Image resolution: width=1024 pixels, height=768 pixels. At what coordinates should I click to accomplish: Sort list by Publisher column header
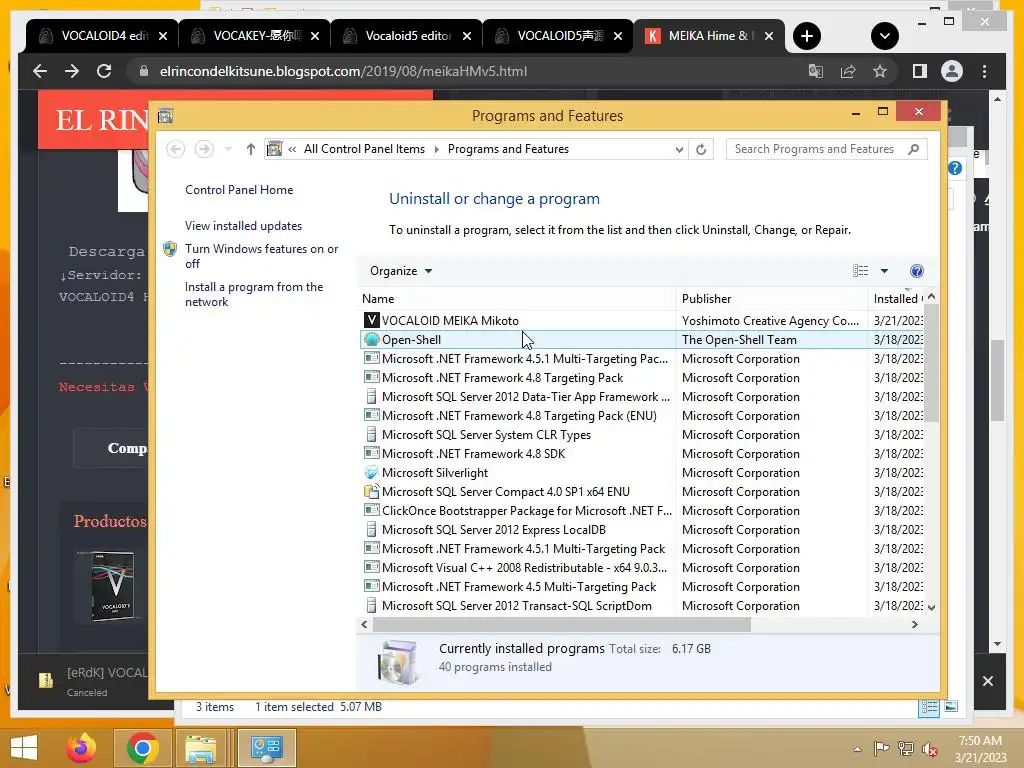771,298
